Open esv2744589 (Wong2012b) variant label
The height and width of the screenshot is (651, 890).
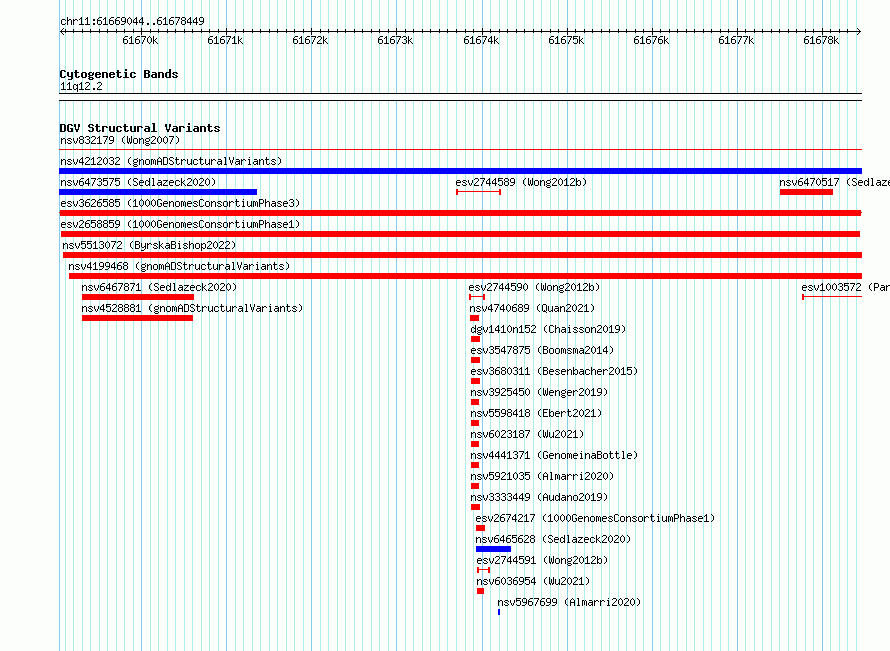pyautogui.click(x=521, y=182)
